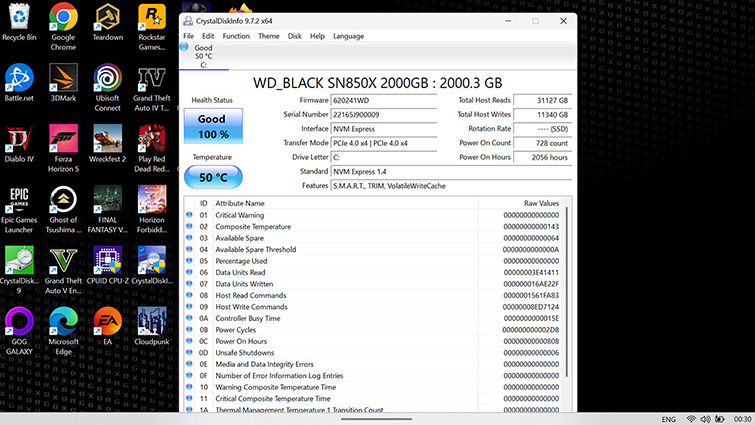Select the Ghost of Tsushima shortcut
755x425 pixels.
click(x=63, y=210)
